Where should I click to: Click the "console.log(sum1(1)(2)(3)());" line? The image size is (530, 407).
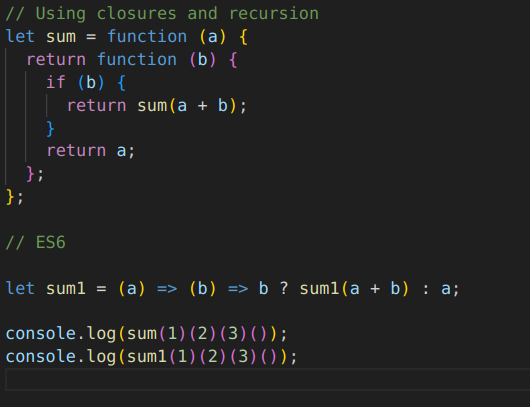(x=152, y=357)
